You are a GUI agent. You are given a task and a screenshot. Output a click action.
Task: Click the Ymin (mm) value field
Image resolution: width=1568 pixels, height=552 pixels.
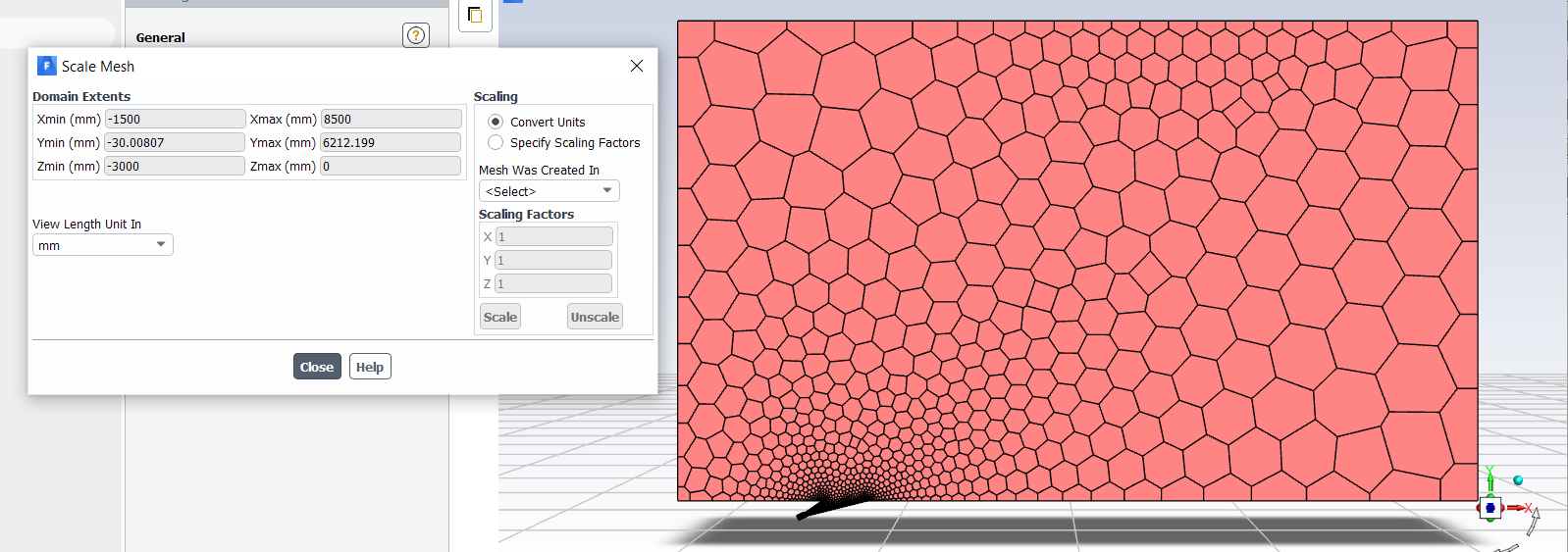coord(175,142)
